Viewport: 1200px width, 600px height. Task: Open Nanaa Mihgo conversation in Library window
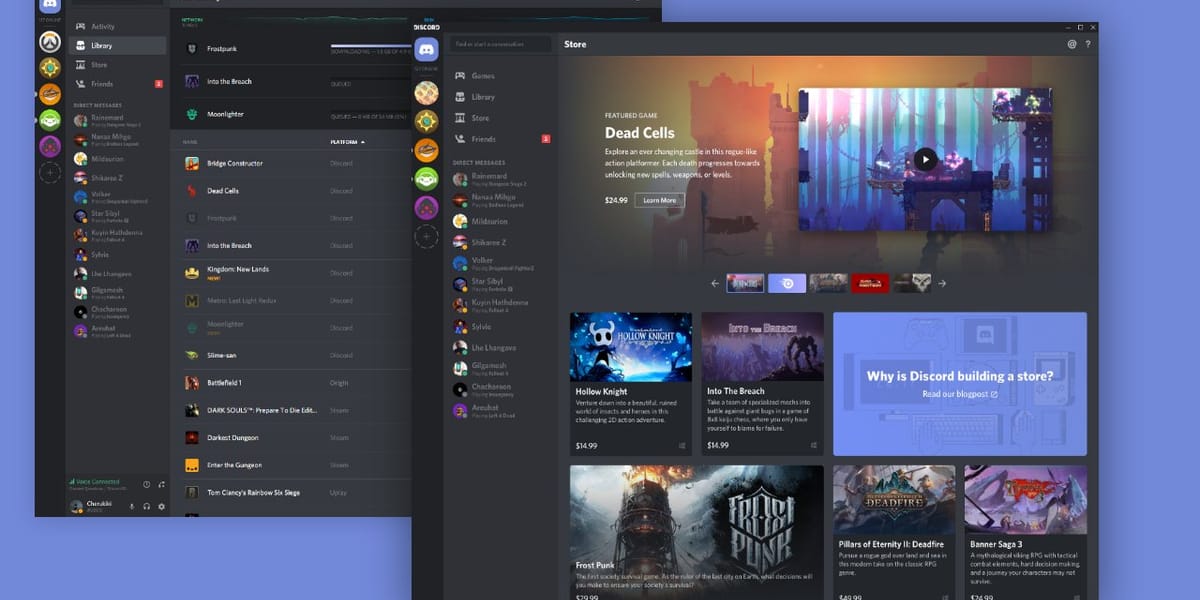(118, 139)
